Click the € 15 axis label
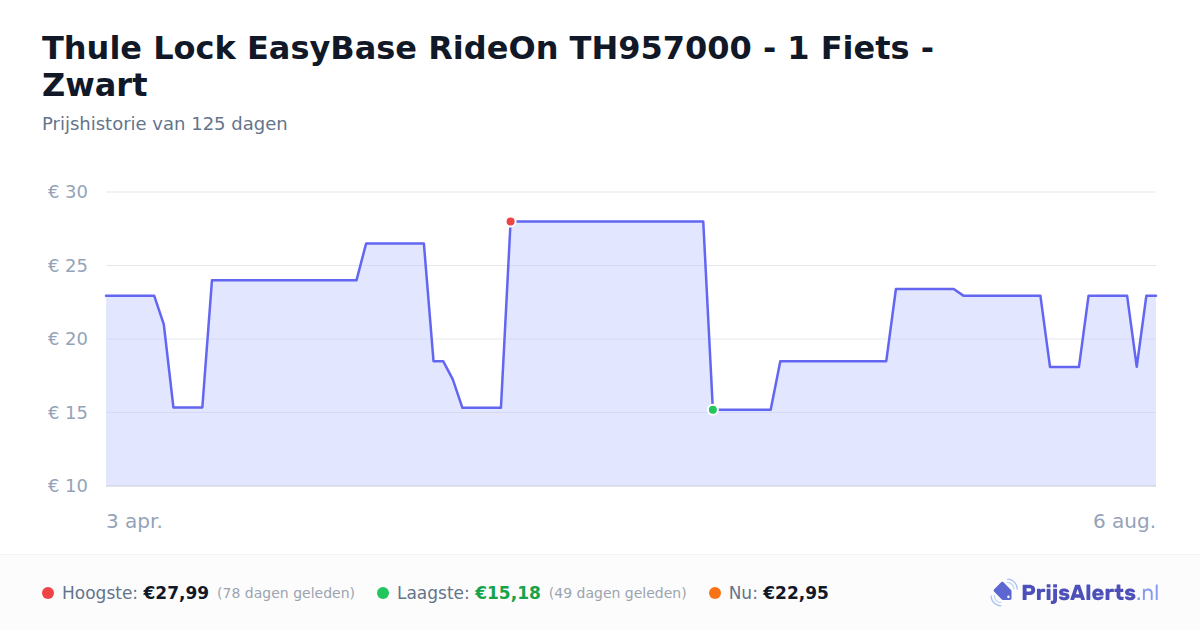The width and height of the screenshot is (1200, 630). point(68,413)
